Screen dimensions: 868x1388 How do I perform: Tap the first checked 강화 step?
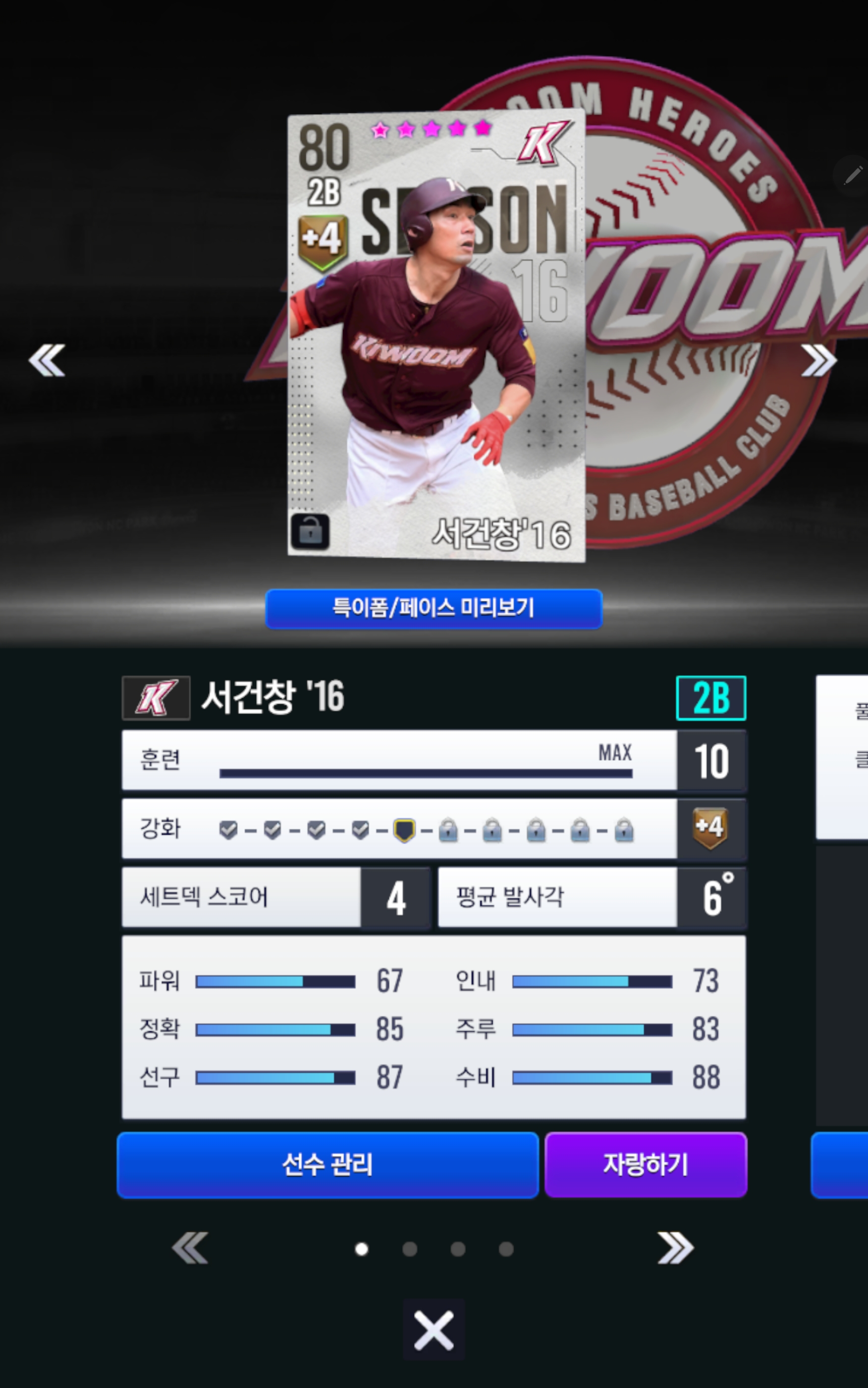[x=228, y=830]
